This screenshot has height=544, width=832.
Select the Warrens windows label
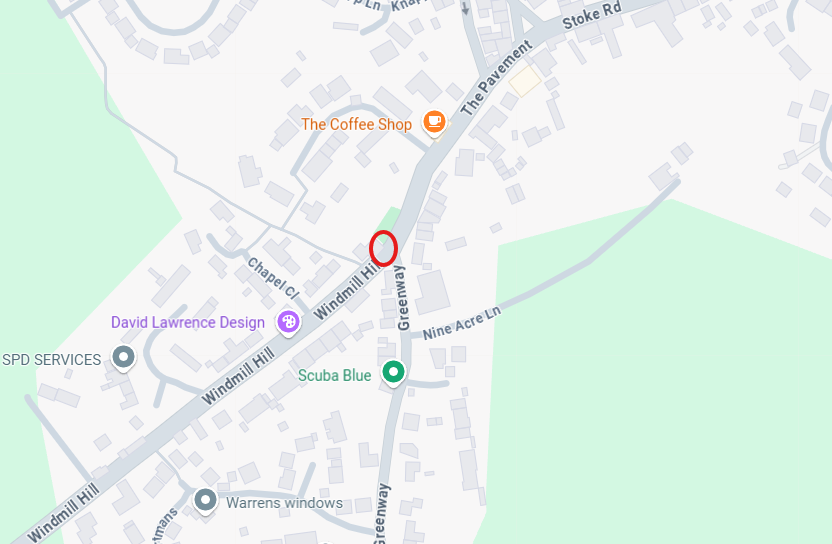284,503
